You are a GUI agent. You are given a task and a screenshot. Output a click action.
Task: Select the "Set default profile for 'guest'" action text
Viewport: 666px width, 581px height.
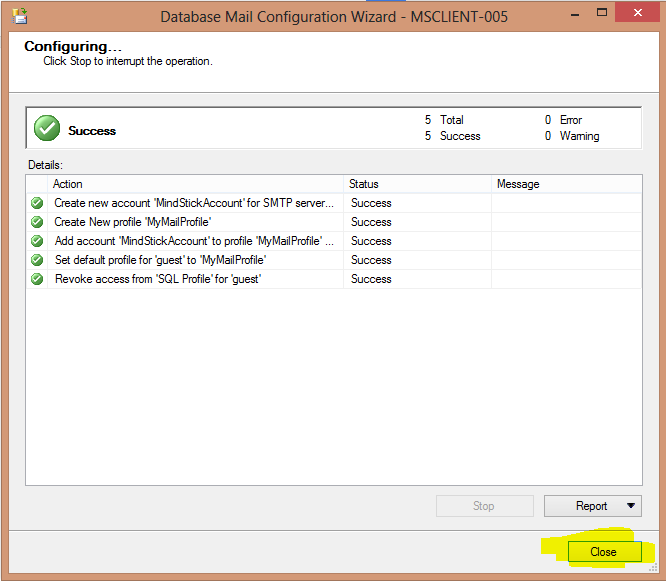pos(160,260)
